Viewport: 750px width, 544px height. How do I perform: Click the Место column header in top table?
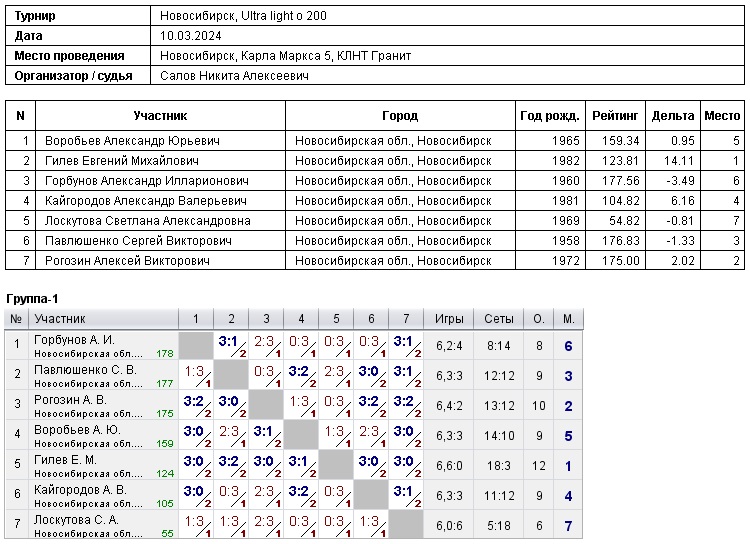[722, 116]
